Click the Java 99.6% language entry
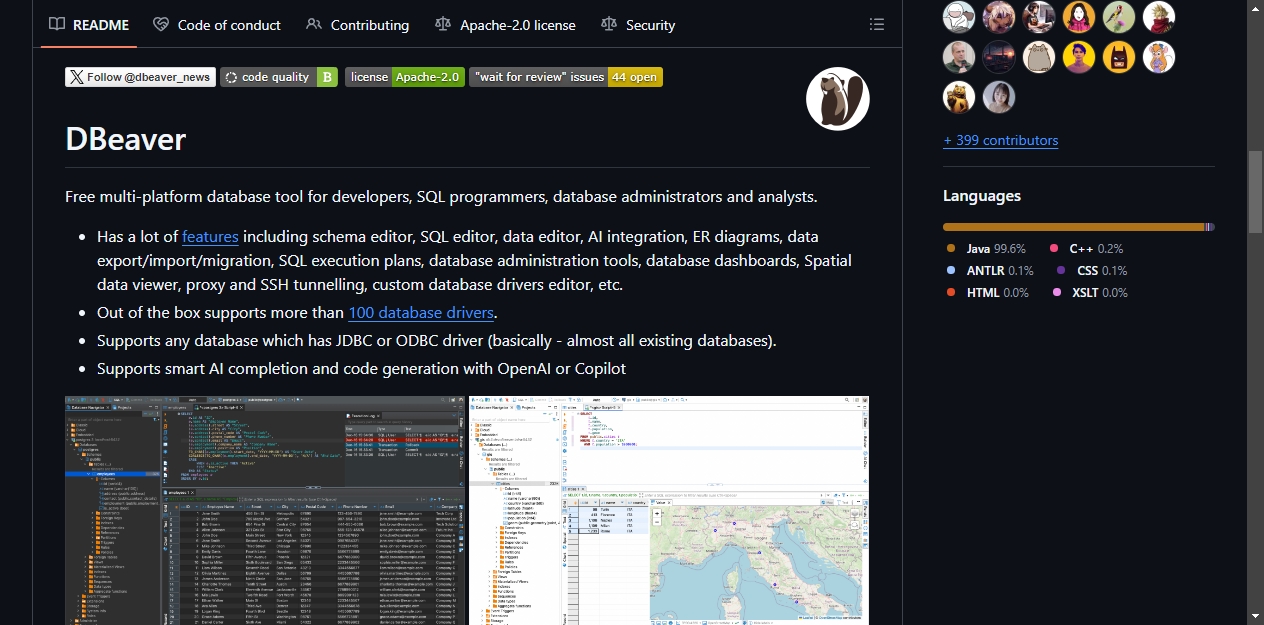The height and width of the screenshot is (625, 1264). pos(986,248)
